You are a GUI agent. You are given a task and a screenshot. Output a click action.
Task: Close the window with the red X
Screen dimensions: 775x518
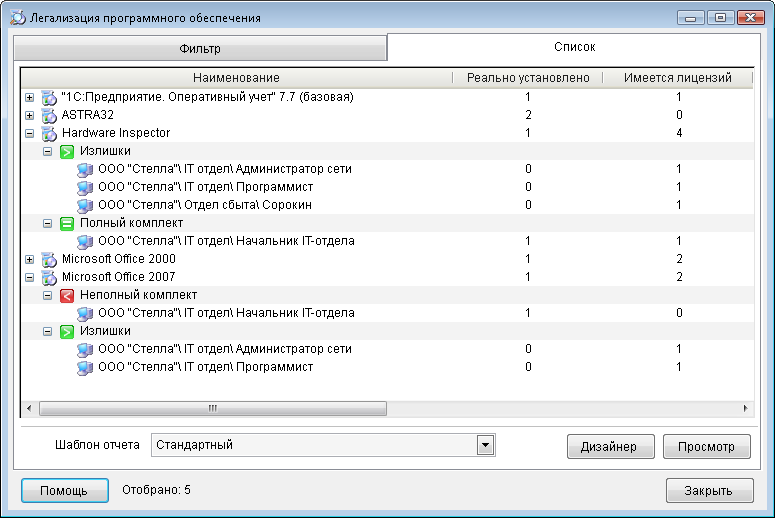[750, 18]
